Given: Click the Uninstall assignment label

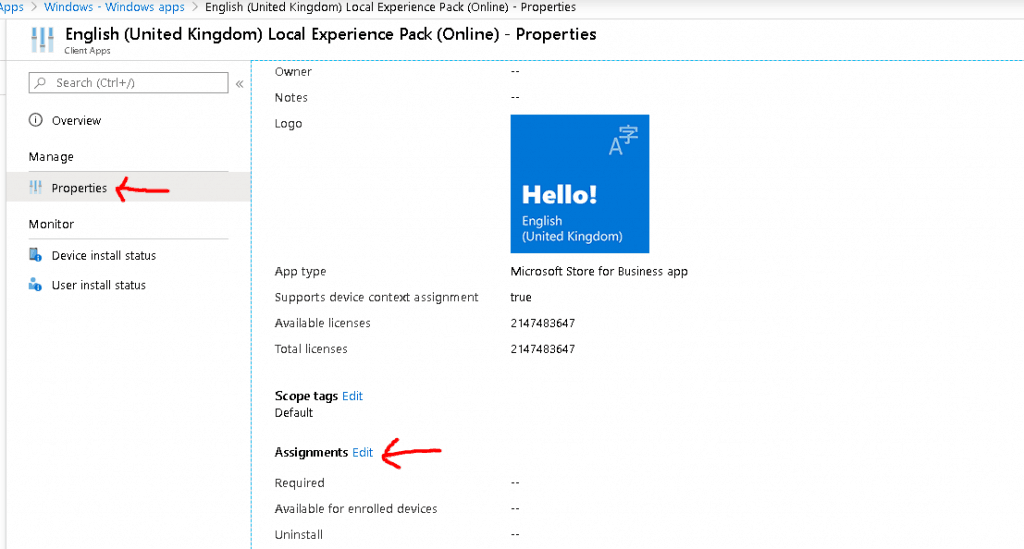Looking at the screenshot, I should (298, 535).
